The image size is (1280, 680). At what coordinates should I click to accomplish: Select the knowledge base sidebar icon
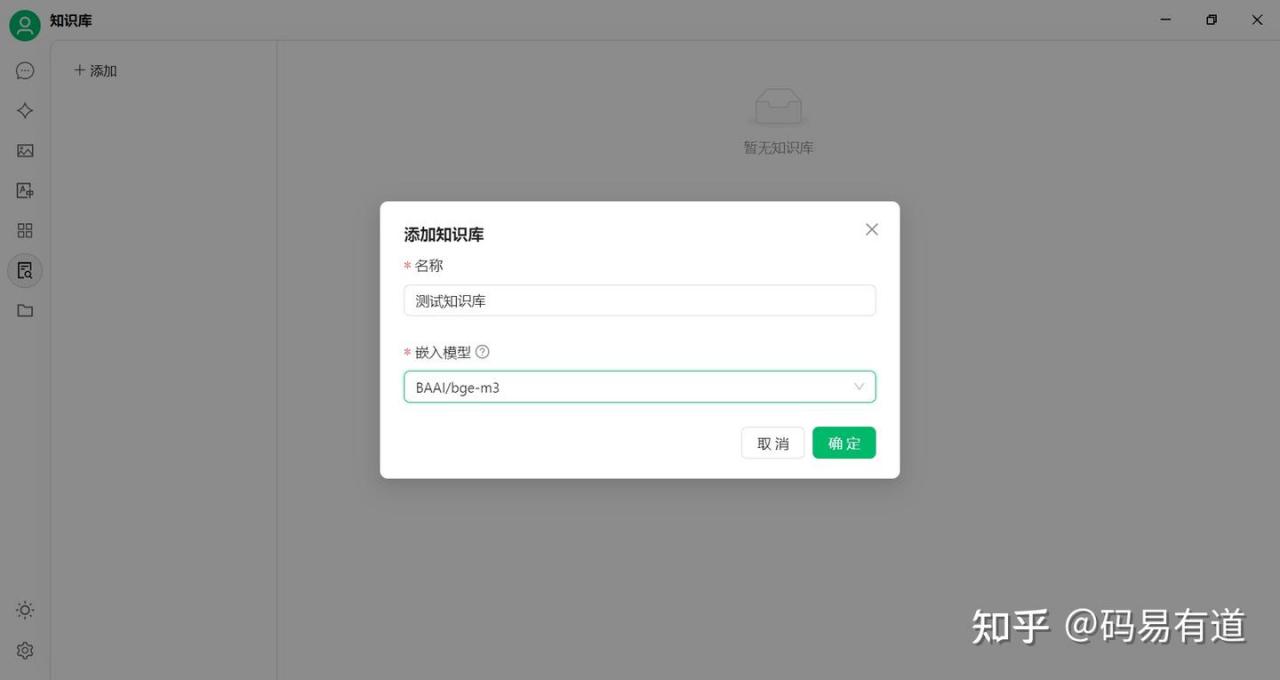(25, 270)
